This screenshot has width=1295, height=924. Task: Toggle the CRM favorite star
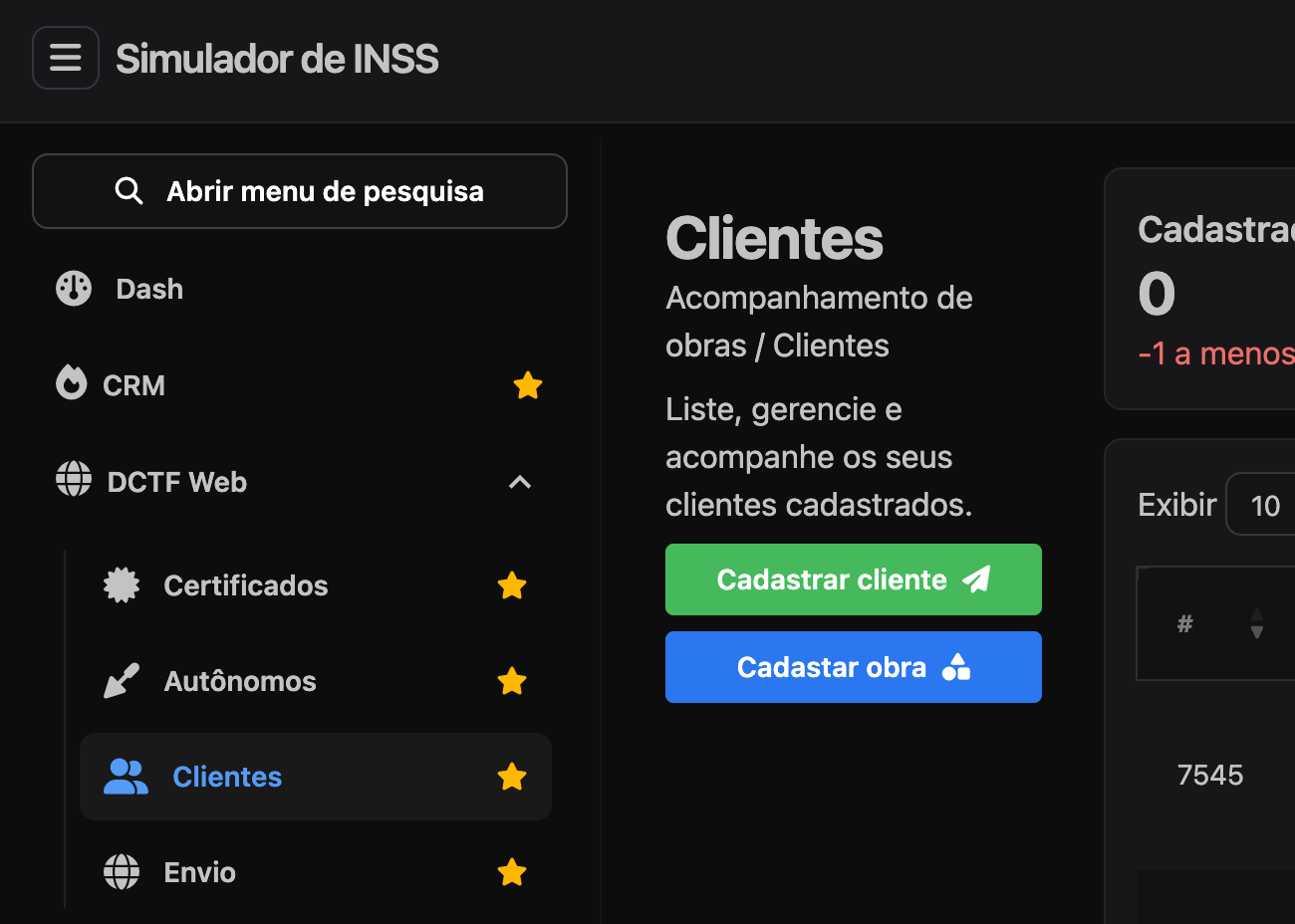[x=528, y=385]
